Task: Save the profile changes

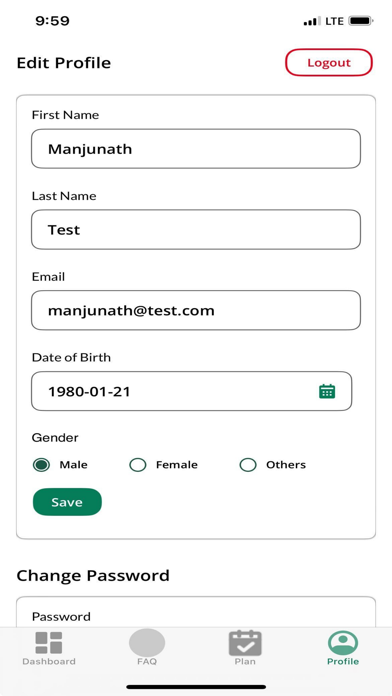Action: (67, 502)
